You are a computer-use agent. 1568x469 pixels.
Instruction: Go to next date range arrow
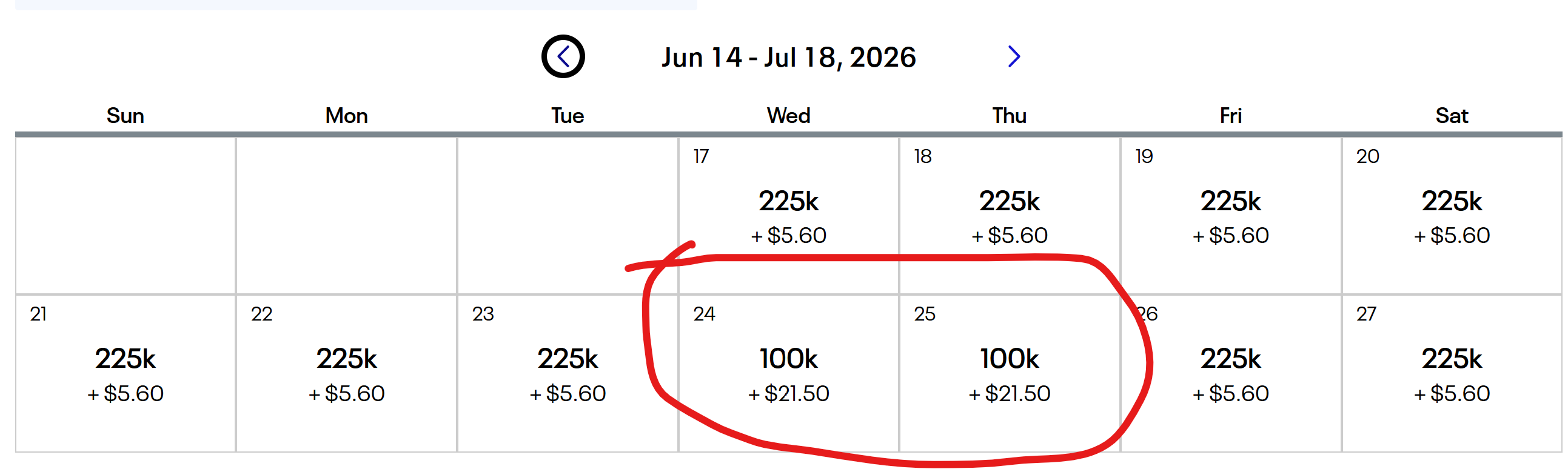1013,56
